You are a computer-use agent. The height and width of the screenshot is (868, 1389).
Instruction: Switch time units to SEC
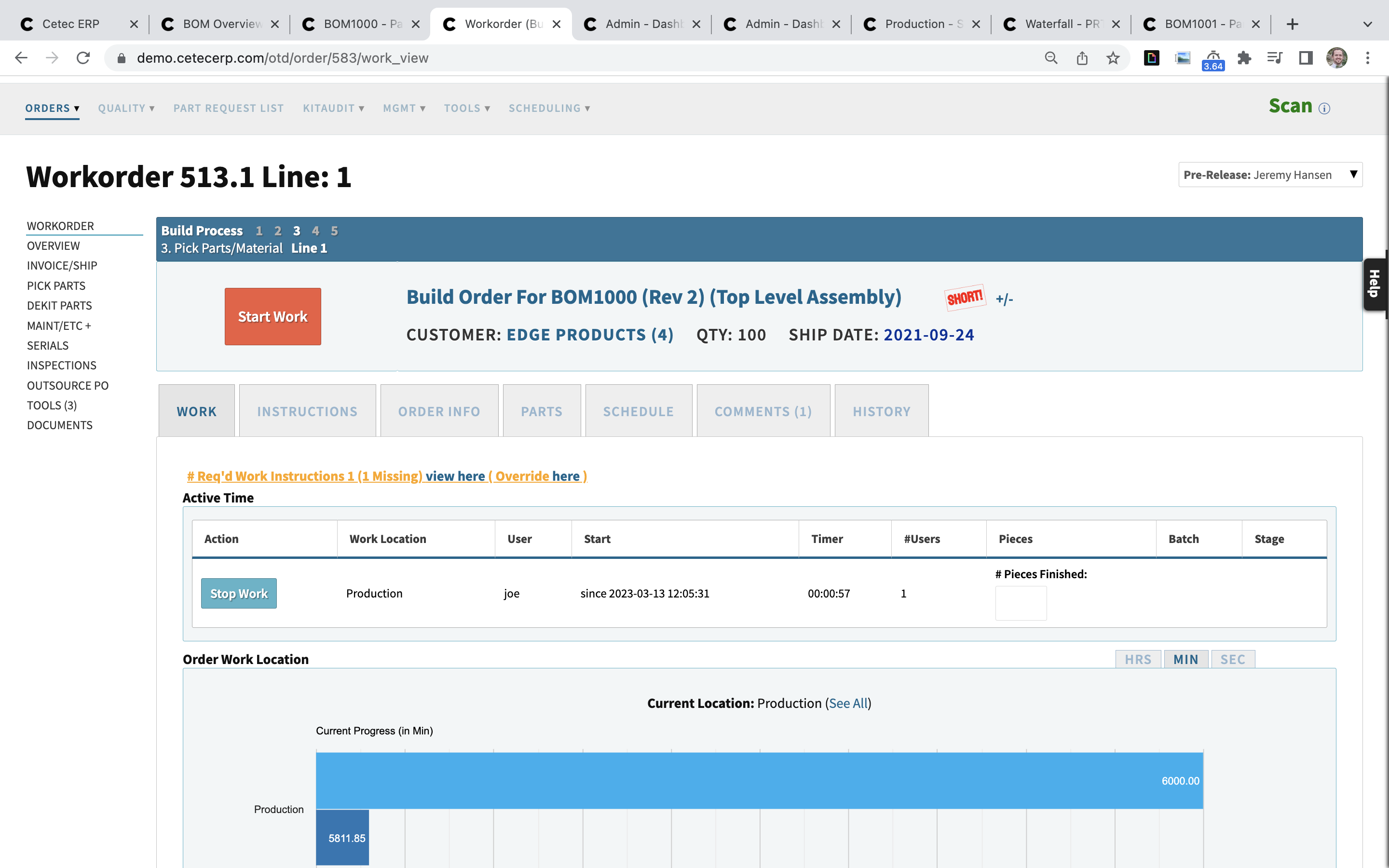pyautogui.click(x=1233, y=659)
